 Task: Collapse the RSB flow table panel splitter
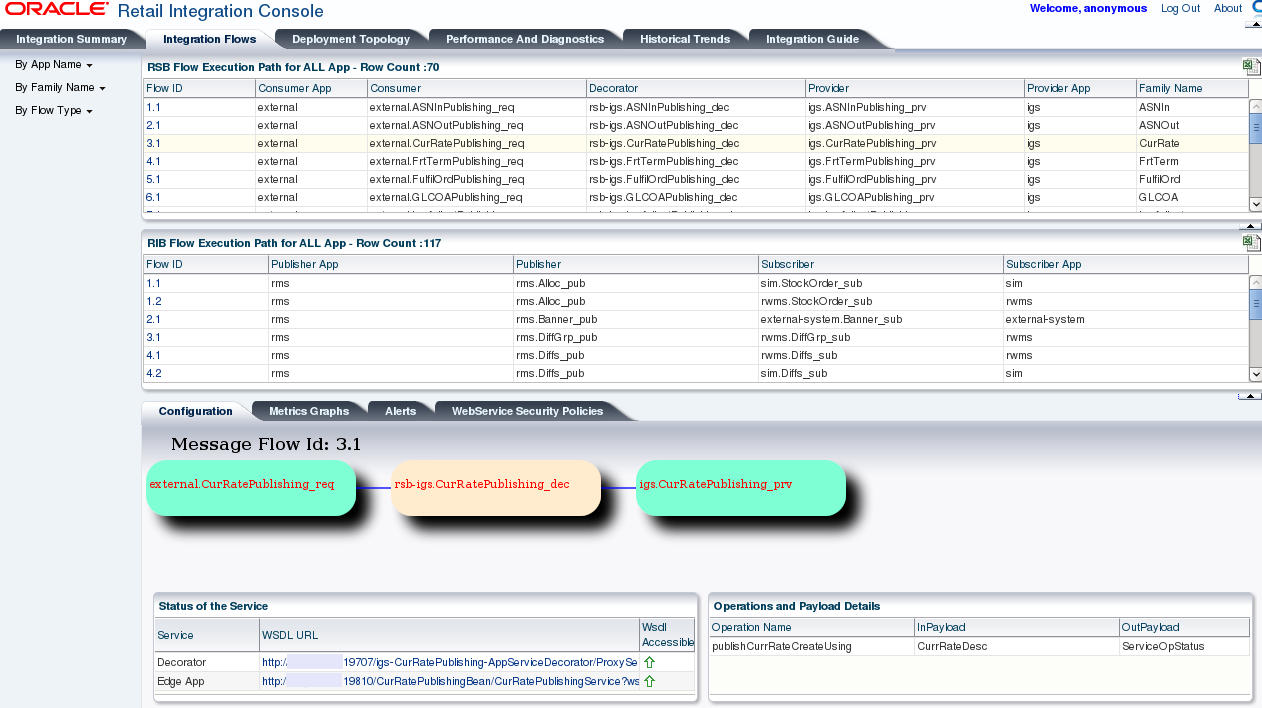(1249, 226)
